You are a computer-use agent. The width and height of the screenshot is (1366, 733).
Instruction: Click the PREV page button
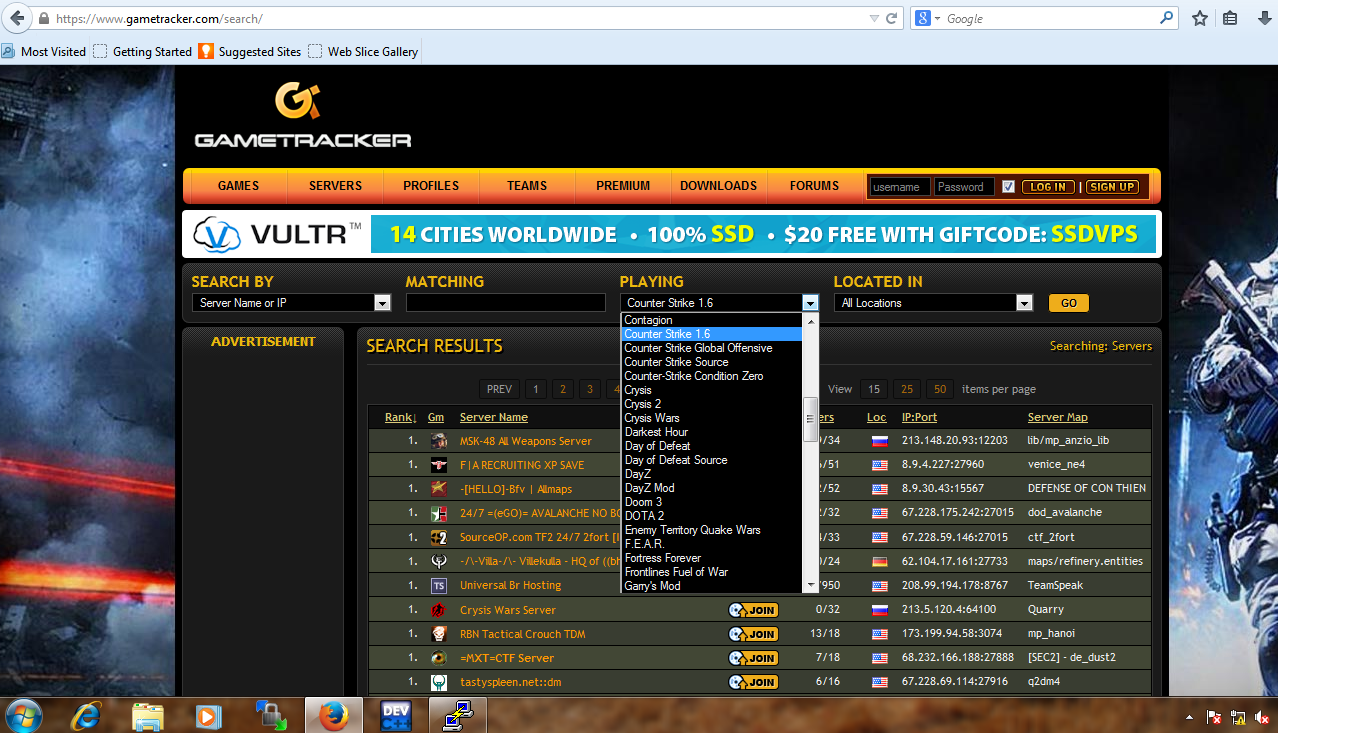[x=499, y=389]
